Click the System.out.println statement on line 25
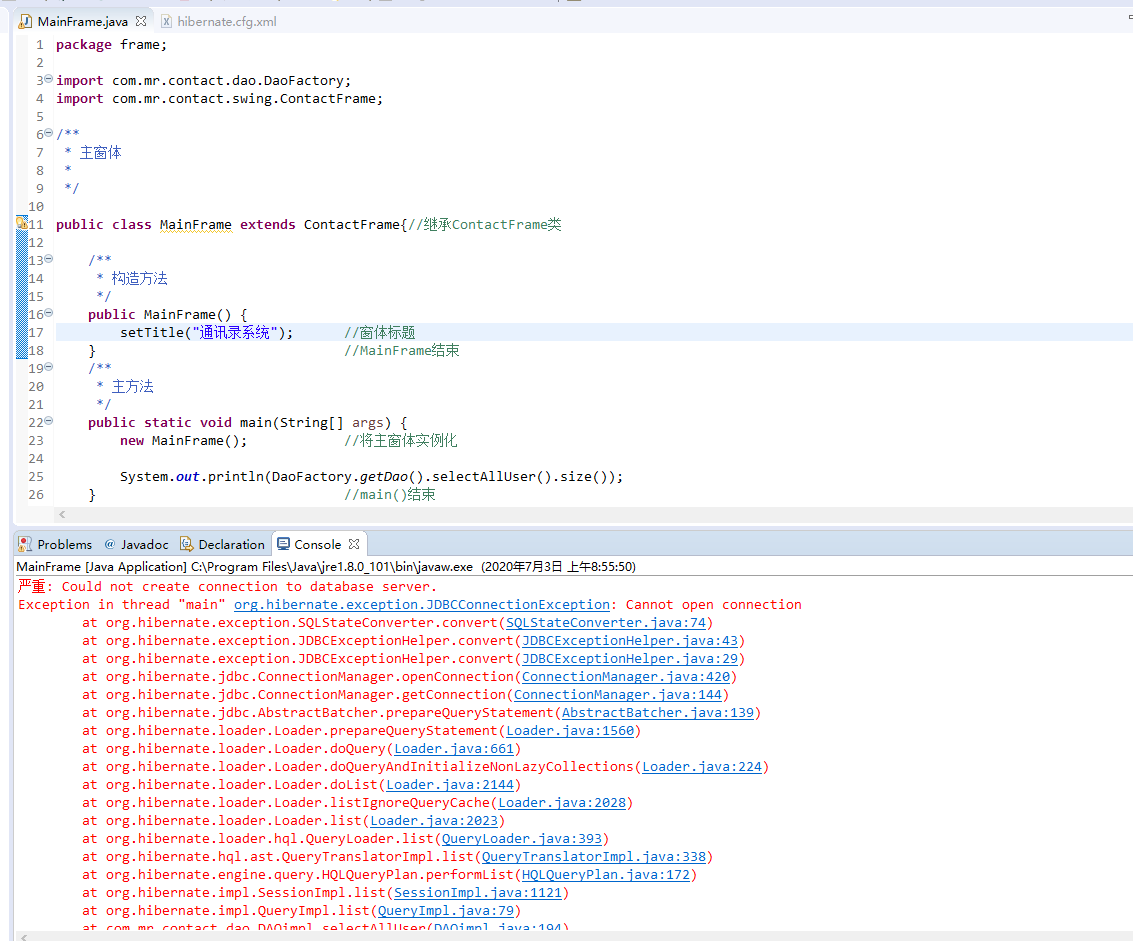This screenshot has width=1133, height=941. [x=371, y=476]
